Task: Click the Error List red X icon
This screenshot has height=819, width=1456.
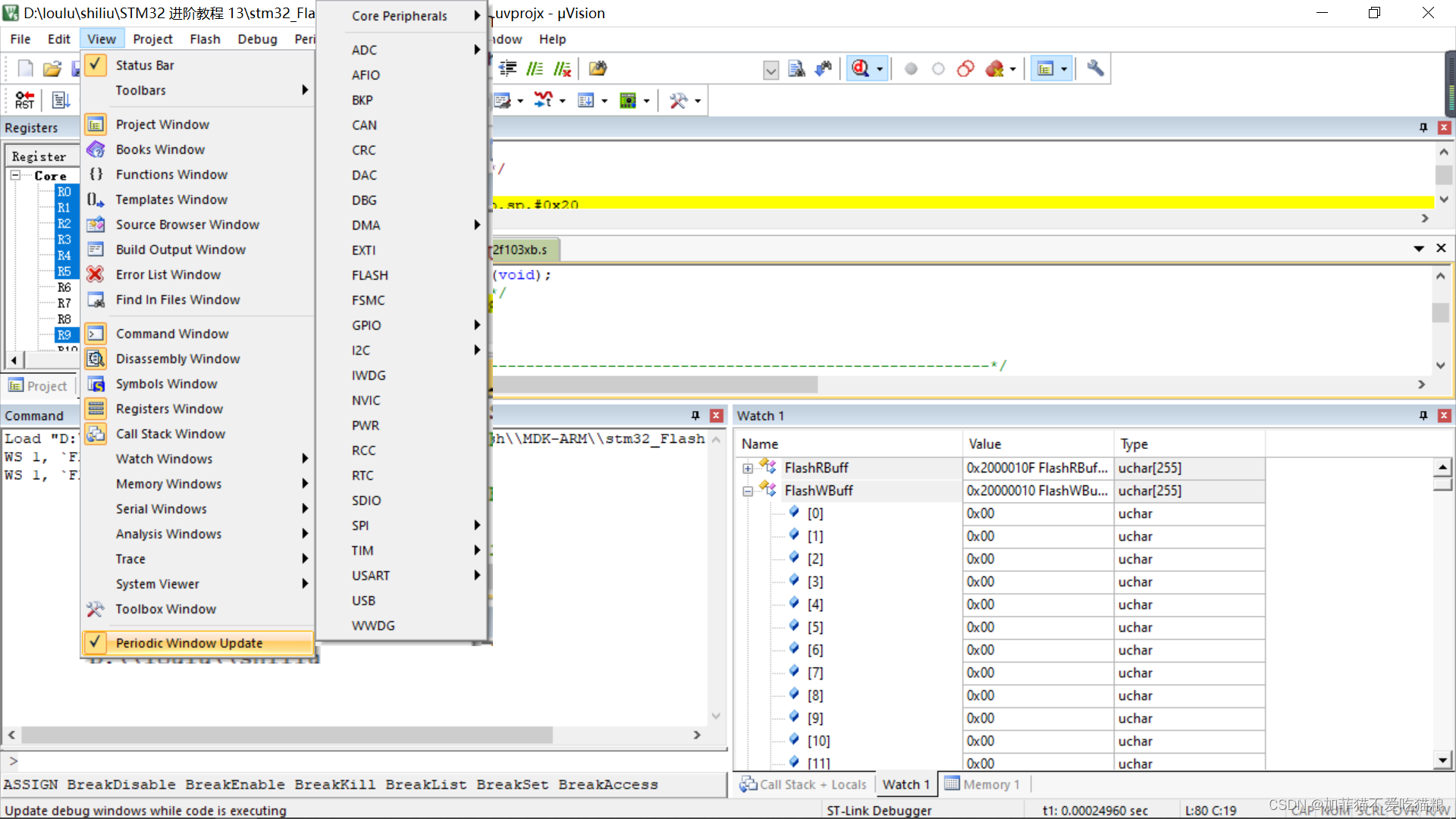Action: 96,275
